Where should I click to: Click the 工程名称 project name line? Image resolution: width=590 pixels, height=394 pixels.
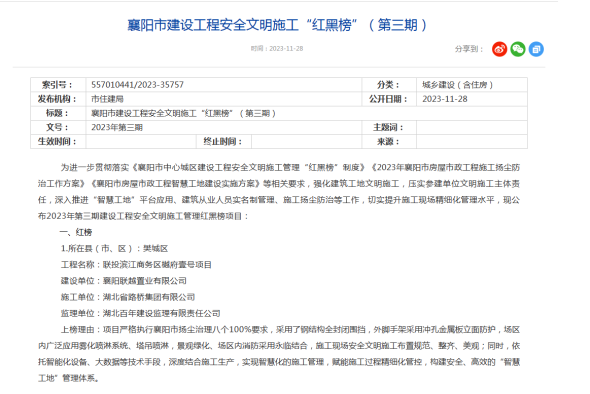[136, 265]
